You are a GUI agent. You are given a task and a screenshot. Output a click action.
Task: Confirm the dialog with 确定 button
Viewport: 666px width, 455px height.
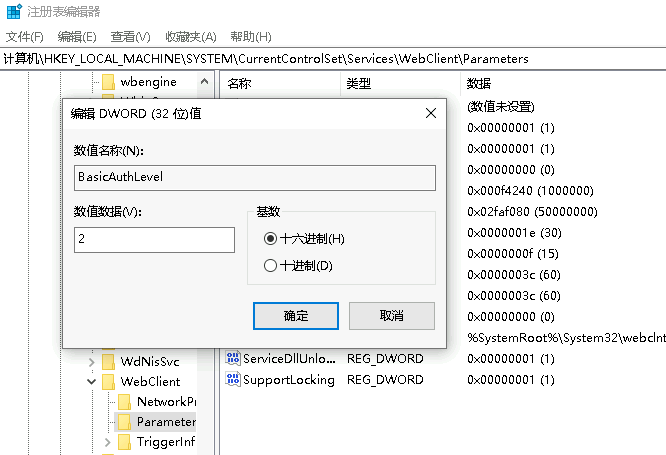click(x=296, y=315)
